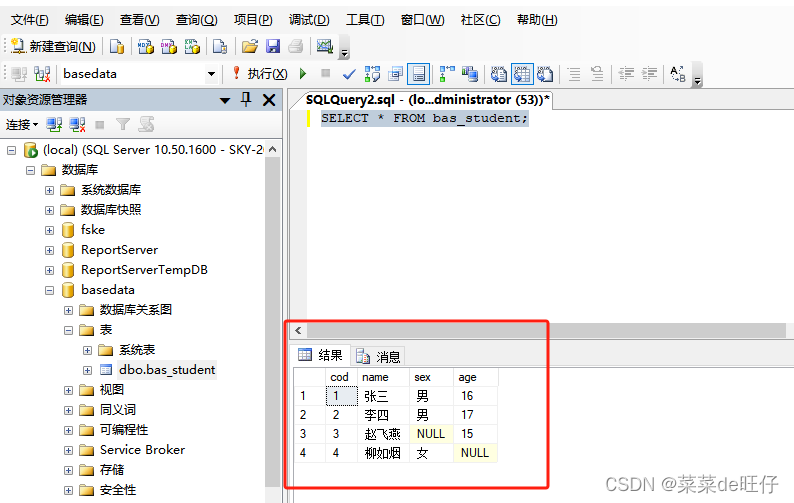The image size is (794, 503).
Task: Open an Analysis Services MDX query
Action: pyautogui.click(x=146, y=47)
